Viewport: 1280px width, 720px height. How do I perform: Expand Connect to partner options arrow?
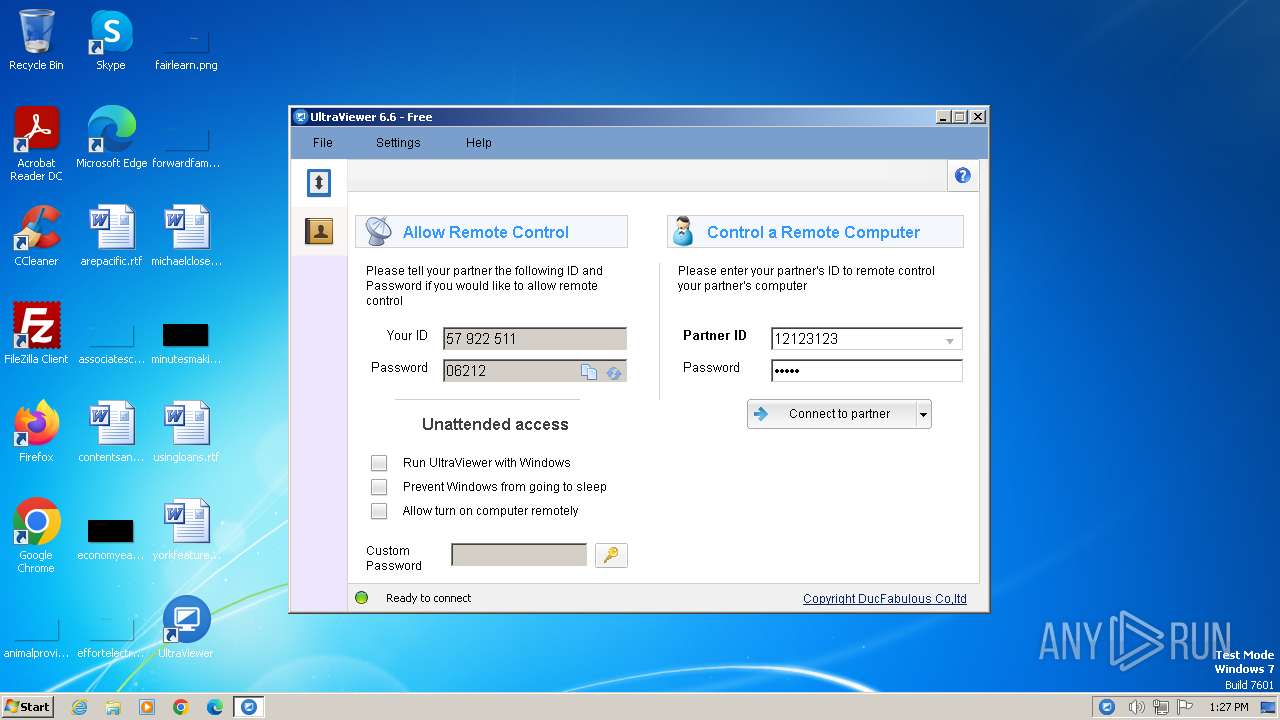point(923,414)
